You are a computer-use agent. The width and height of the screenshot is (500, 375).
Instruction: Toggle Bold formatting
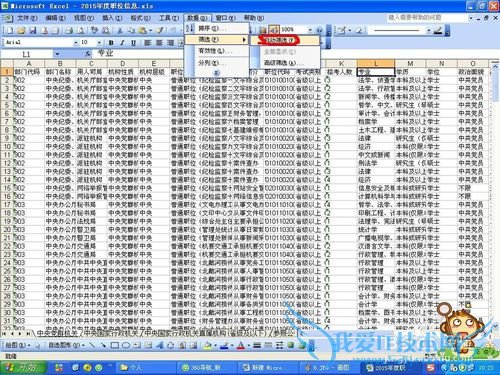[111, 43]
